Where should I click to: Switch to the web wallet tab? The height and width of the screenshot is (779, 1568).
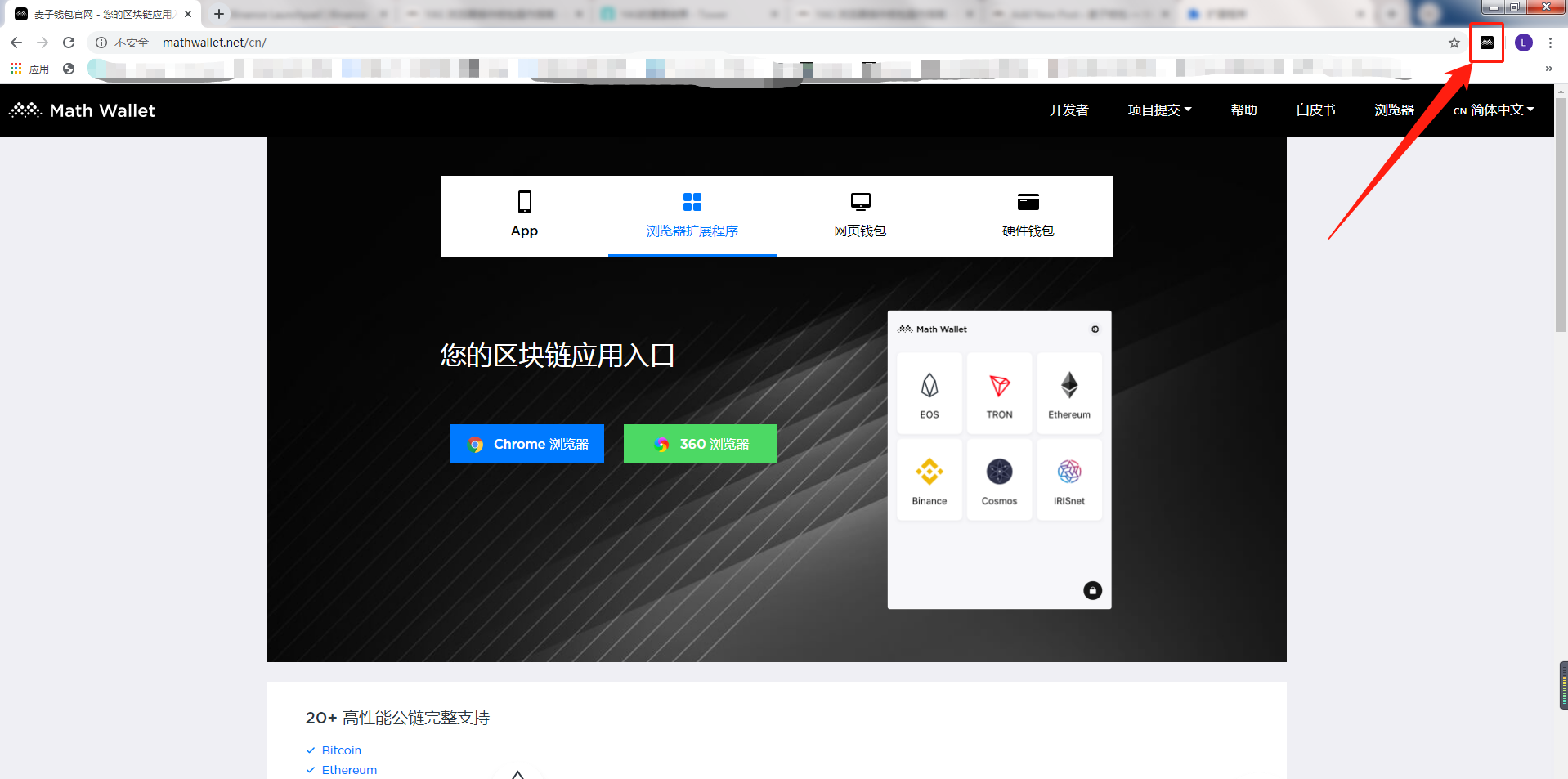(860, 216)
